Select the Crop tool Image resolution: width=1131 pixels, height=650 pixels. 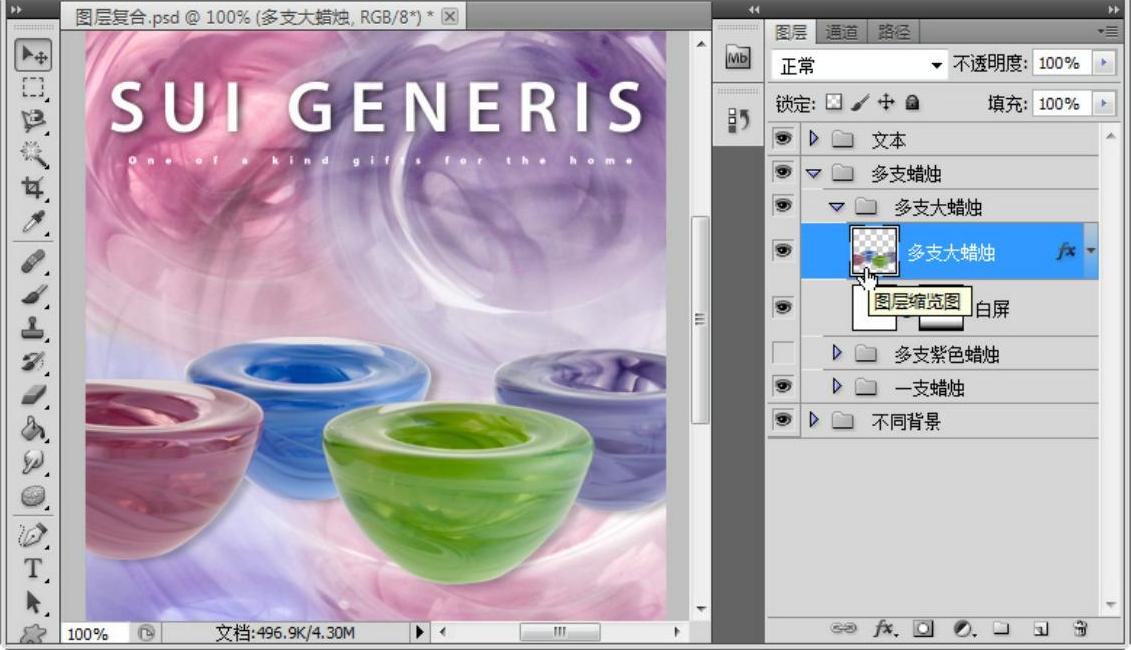coord(33,188)
